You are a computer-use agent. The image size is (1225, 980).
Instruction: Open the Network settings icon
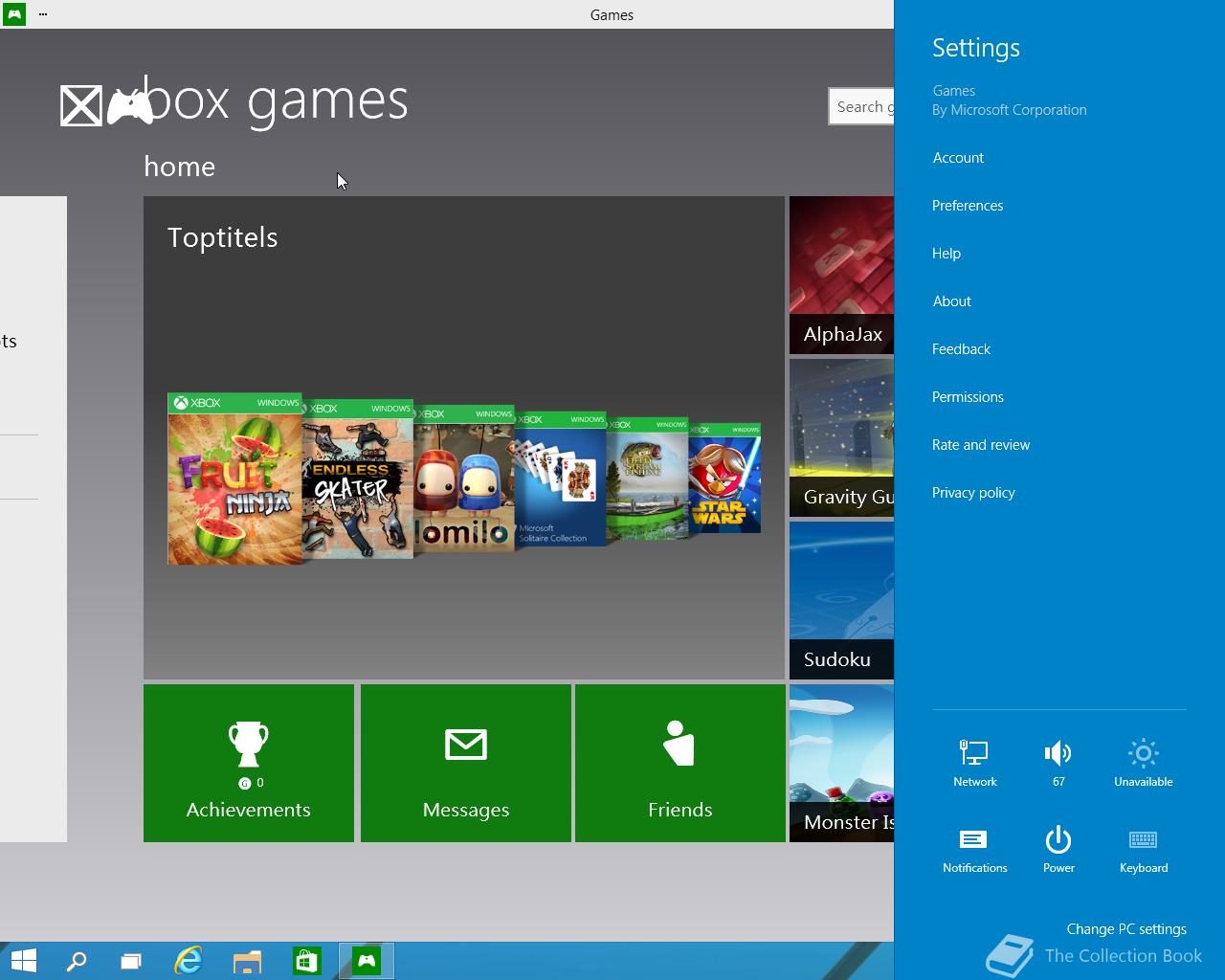pyautogui.click(x=974, y=763)
